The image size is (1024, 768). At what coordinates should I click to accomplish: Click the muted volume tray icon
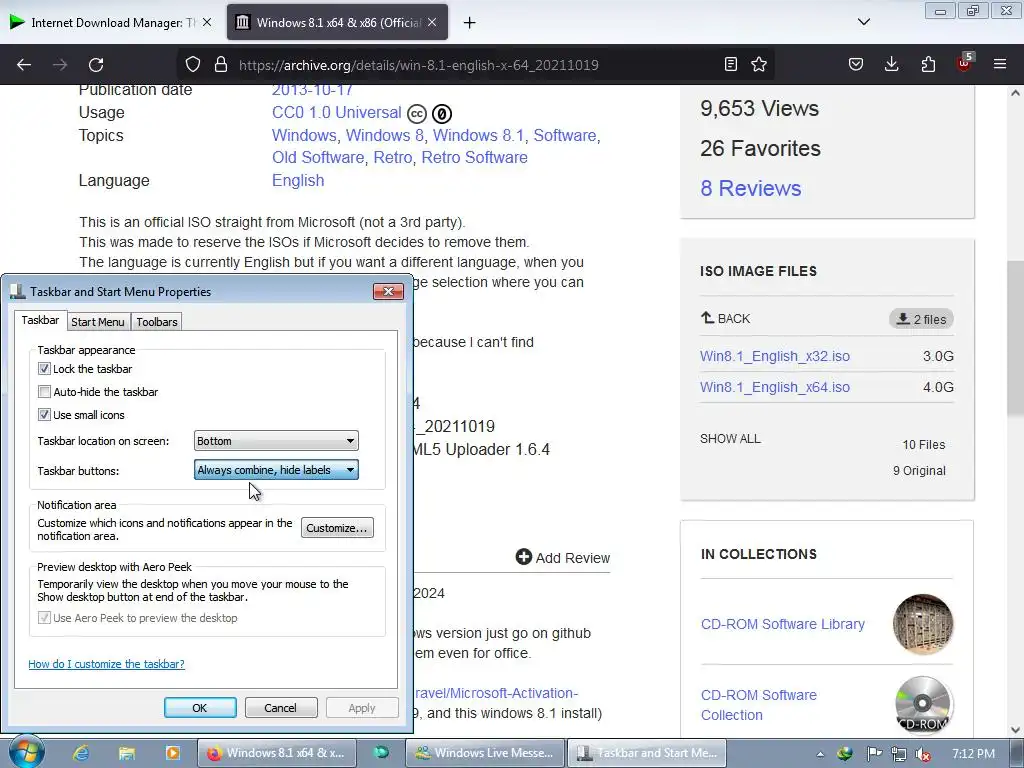coord(923,754)
